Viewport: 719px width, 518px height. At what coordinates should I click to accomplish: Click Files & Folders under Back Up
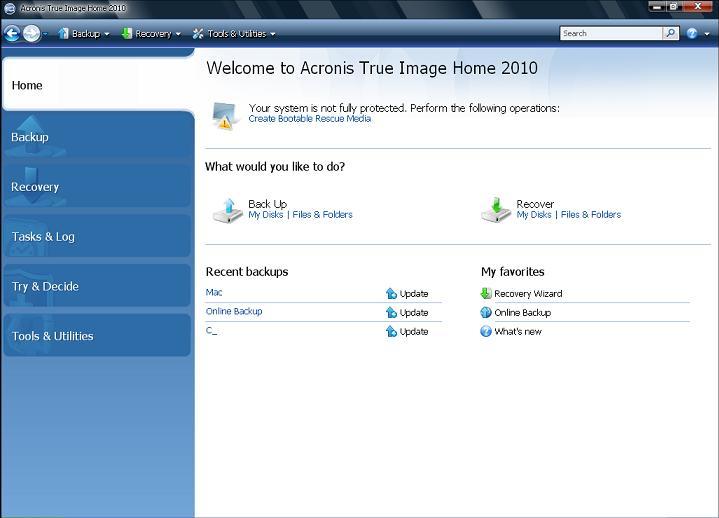(x=322, y=215)
